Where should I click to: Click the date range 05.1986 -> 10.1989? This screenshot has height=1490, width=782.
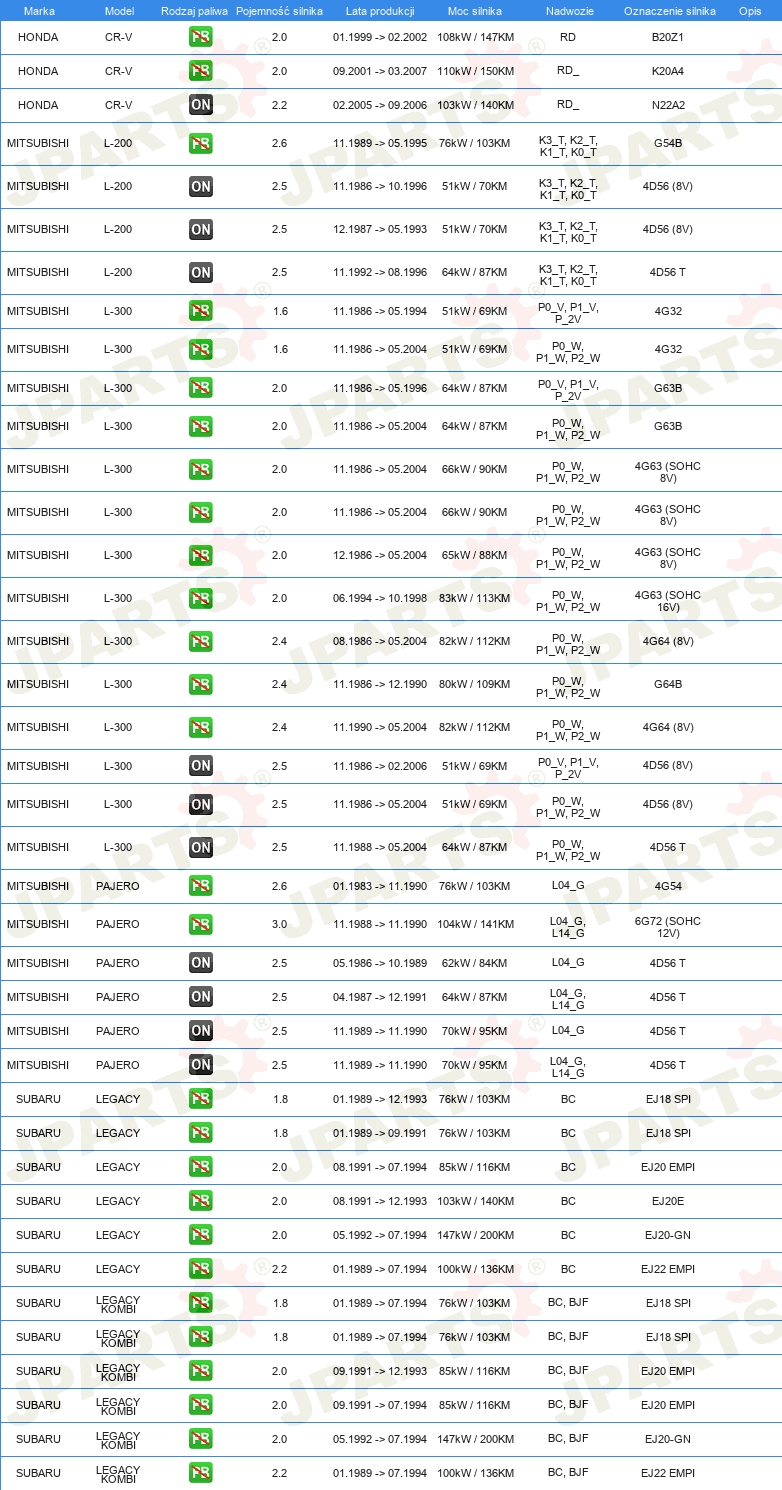pos(380,963)
